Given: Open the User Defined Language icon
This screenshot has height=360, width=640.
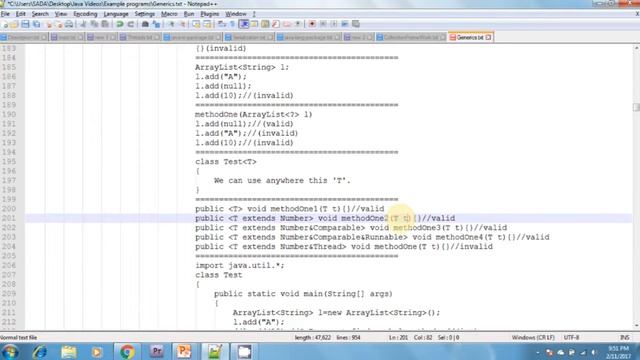Looking at the screenshot, I should pyautogui.click(x=254, y=24).
